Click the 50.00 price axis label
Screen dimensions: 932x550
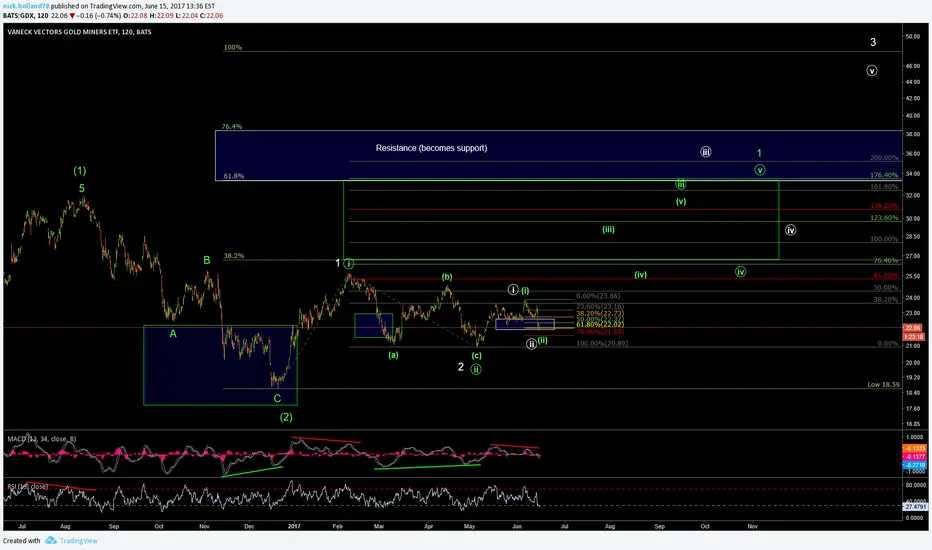tap(912, 36)
